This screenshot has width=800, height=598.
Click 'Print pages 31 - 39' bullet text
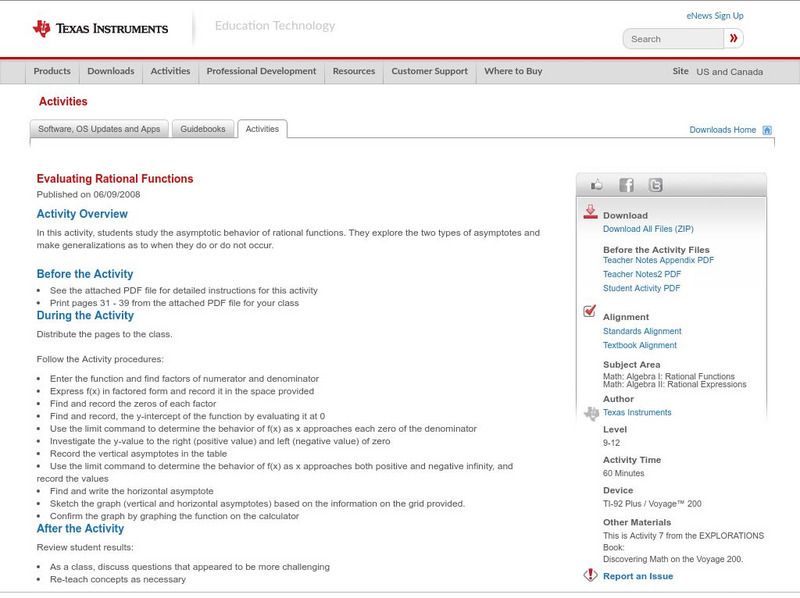point(174,303)
